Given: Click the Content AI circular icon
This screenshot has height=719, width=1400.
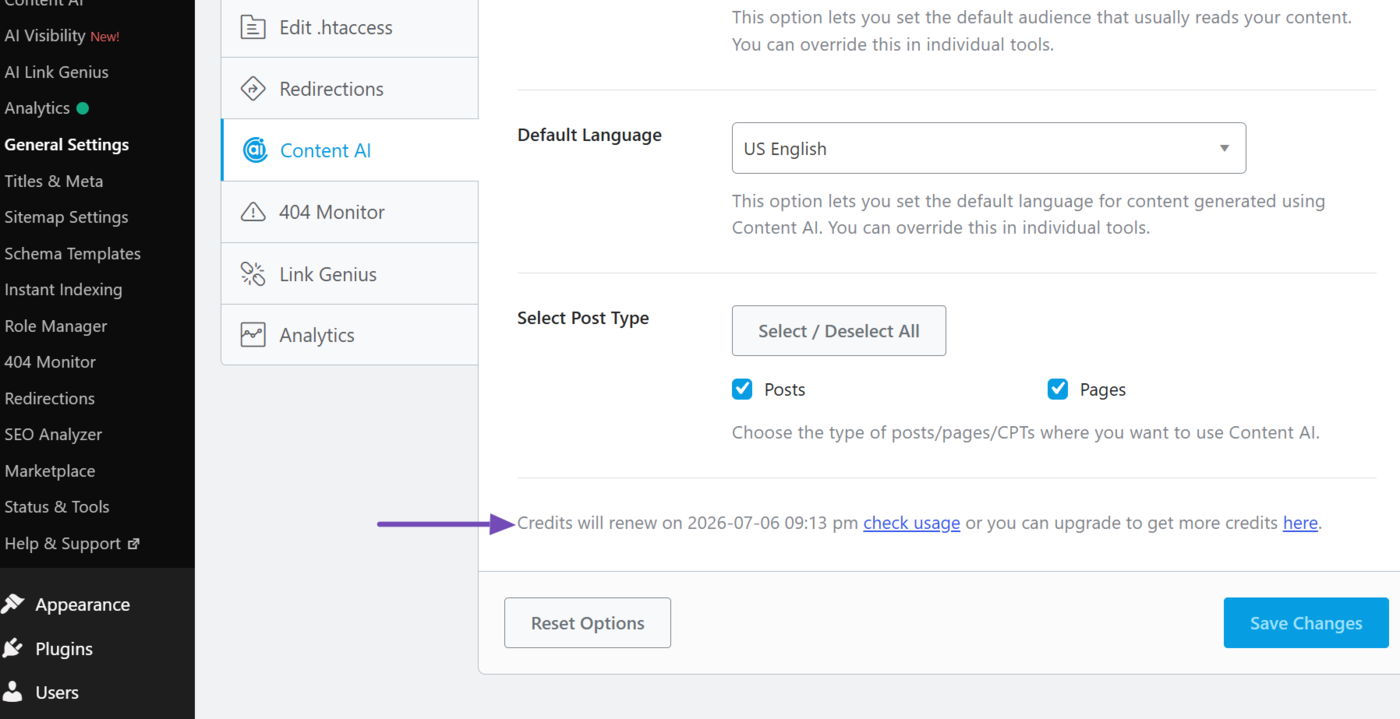Looking at the screenshot, I should [x=255, y=150].
